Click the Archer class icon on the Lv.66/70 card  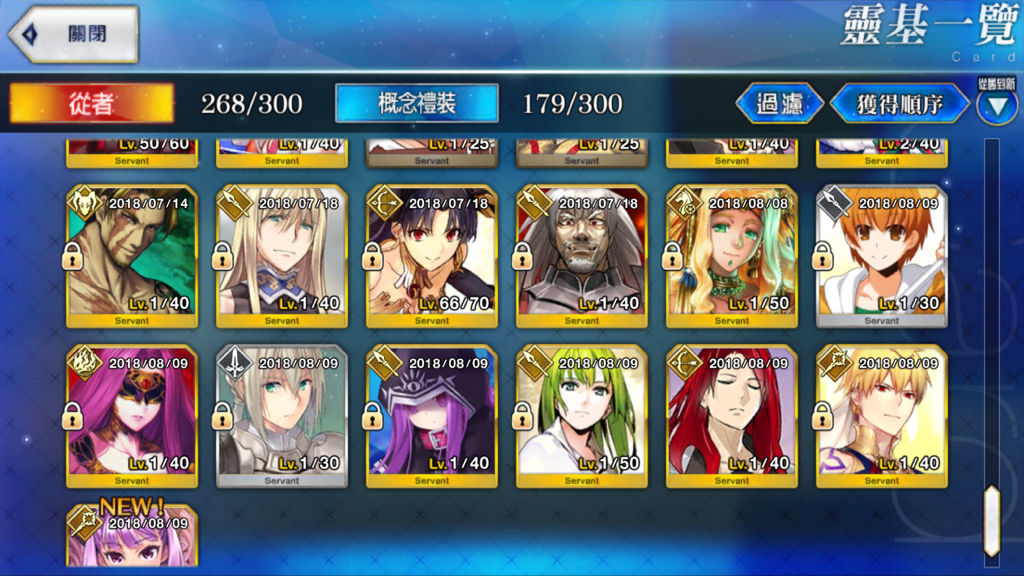click(x=384, y=203)
